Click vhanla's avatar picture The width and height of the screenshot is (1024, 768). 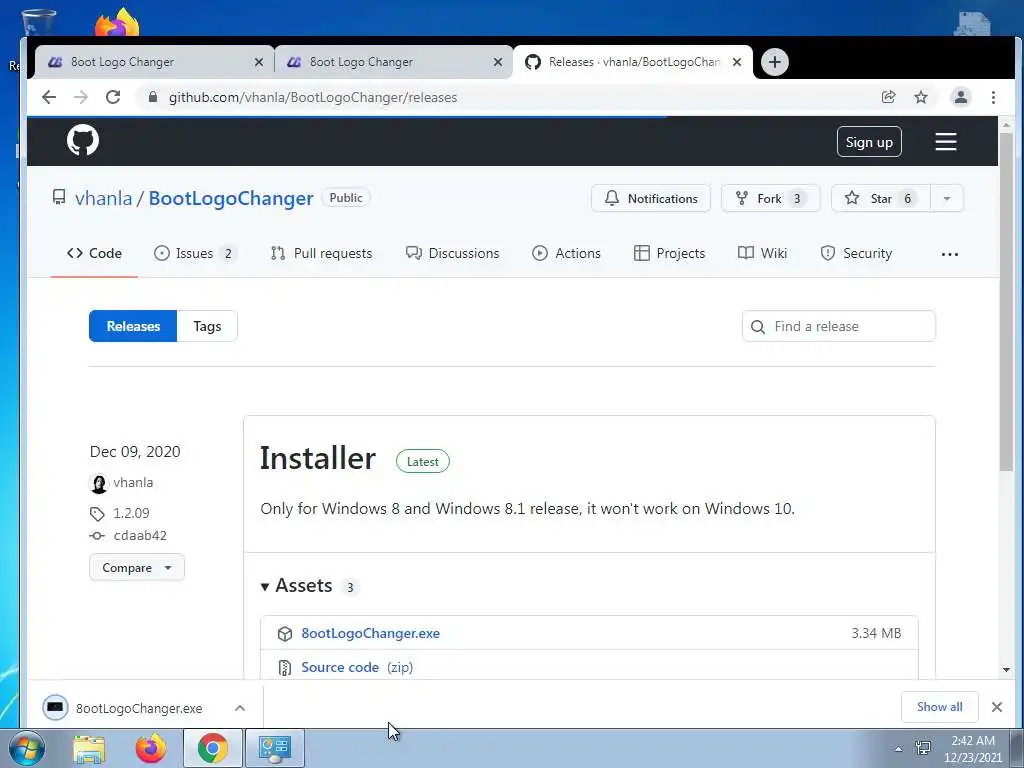click(x=99, y=483)
